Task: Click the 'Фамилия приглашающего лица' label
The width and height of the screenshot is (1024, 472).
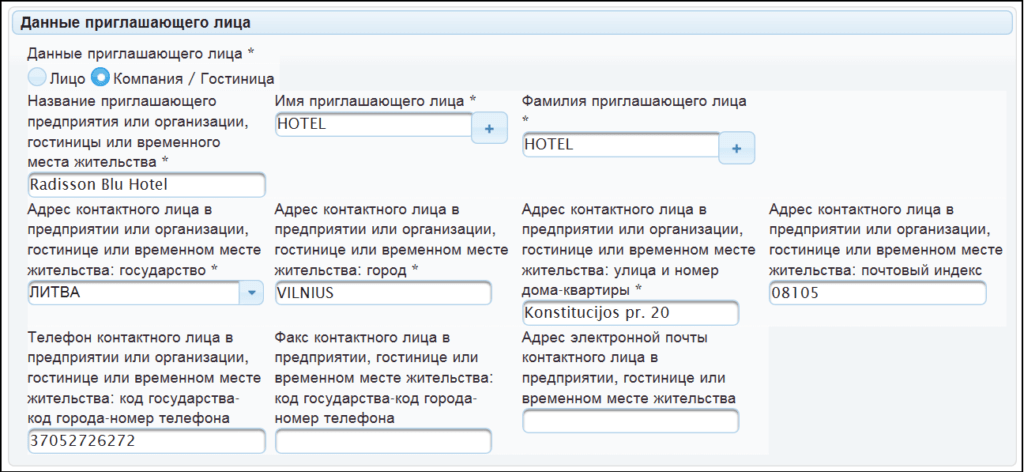Action: 635,101
